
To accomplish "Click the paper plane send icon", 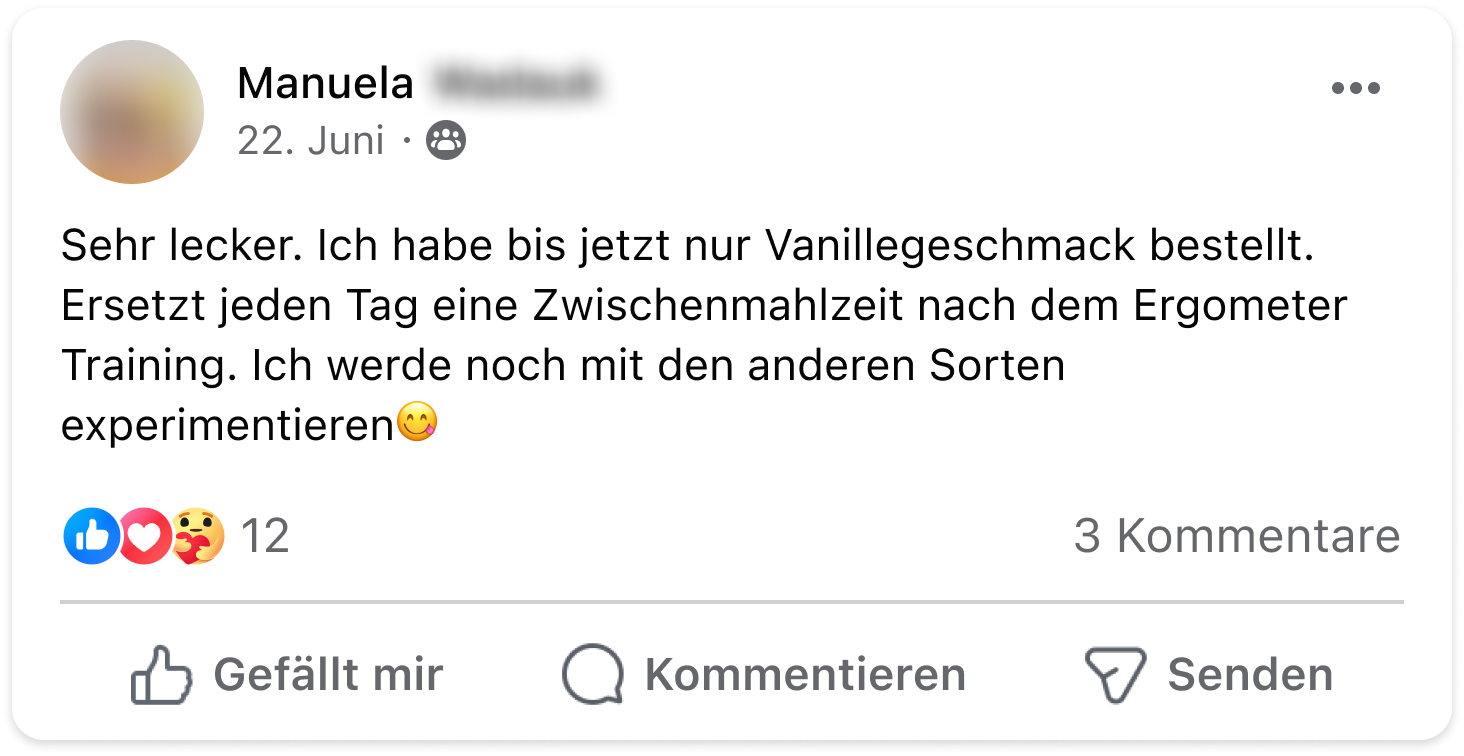I will [x=1114, y=675].
